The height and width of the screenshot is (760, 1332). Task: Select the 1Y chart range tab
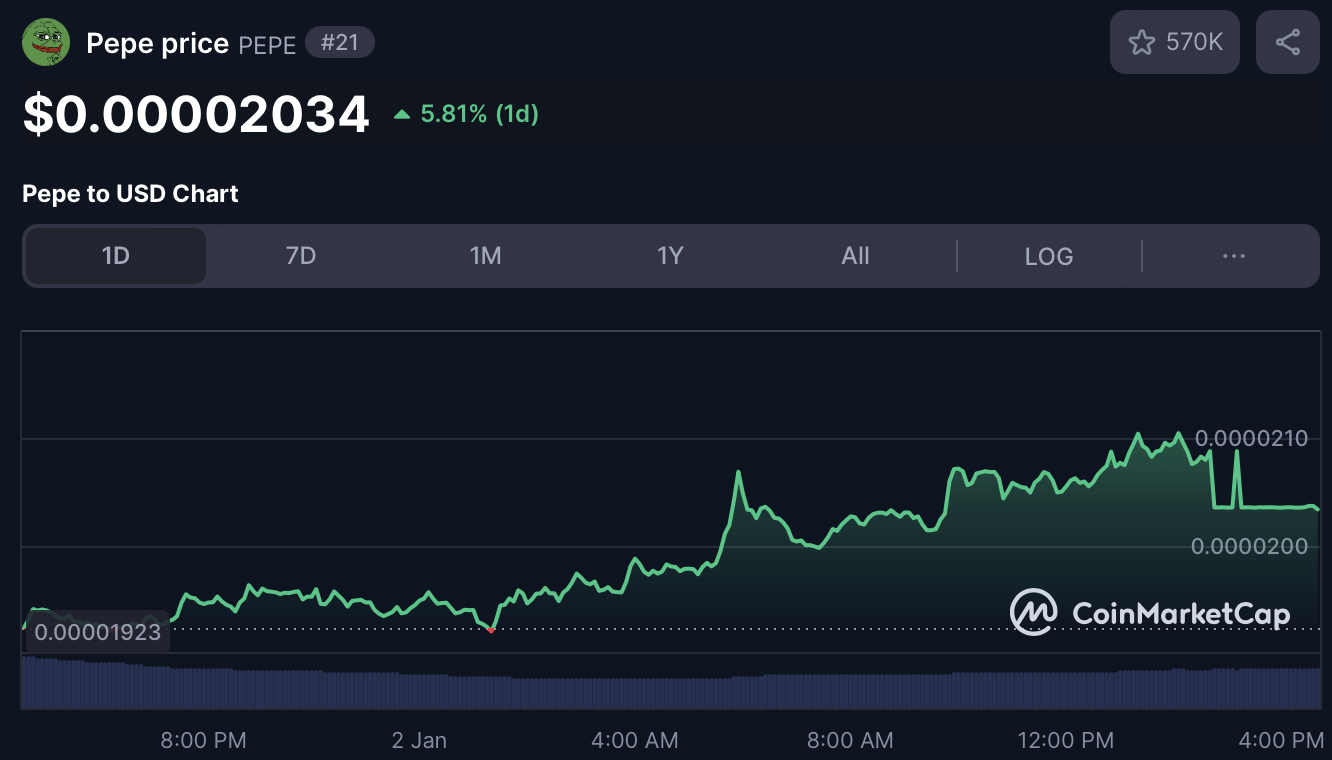(x=670, y=256)
